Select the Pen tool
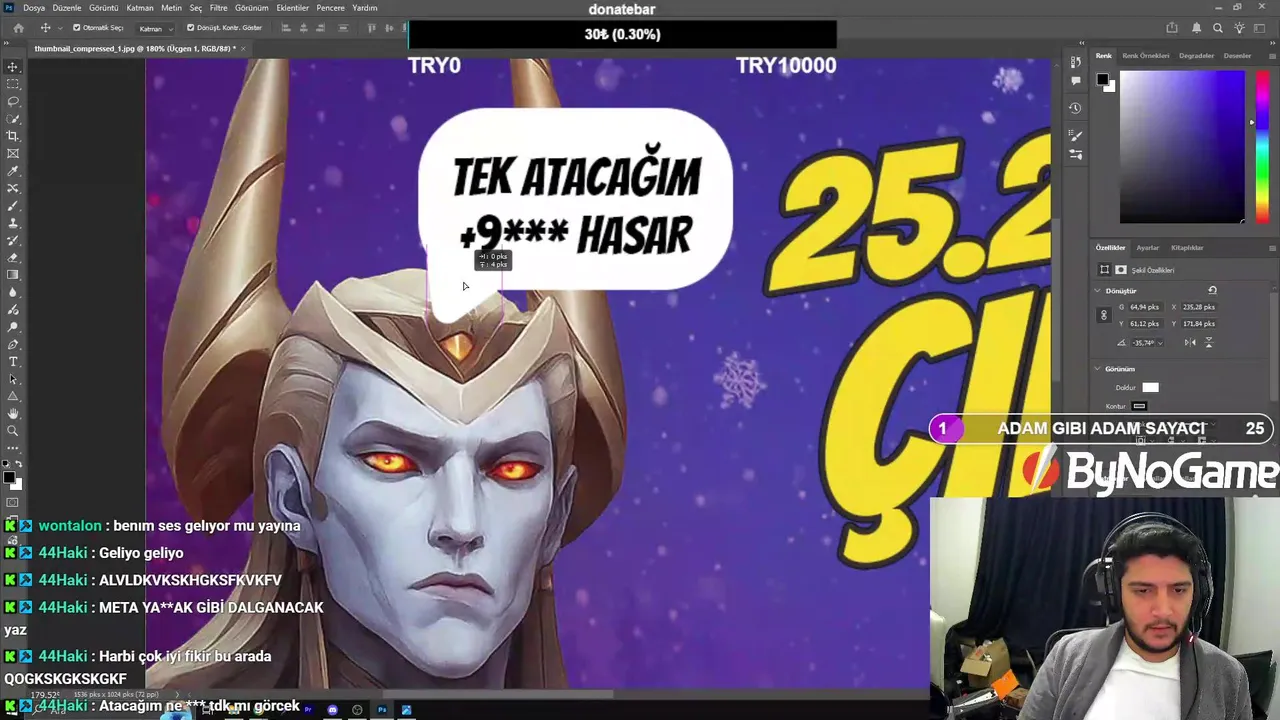The width and height of the screenshot is (1280, 720). (x=13, y=344)
